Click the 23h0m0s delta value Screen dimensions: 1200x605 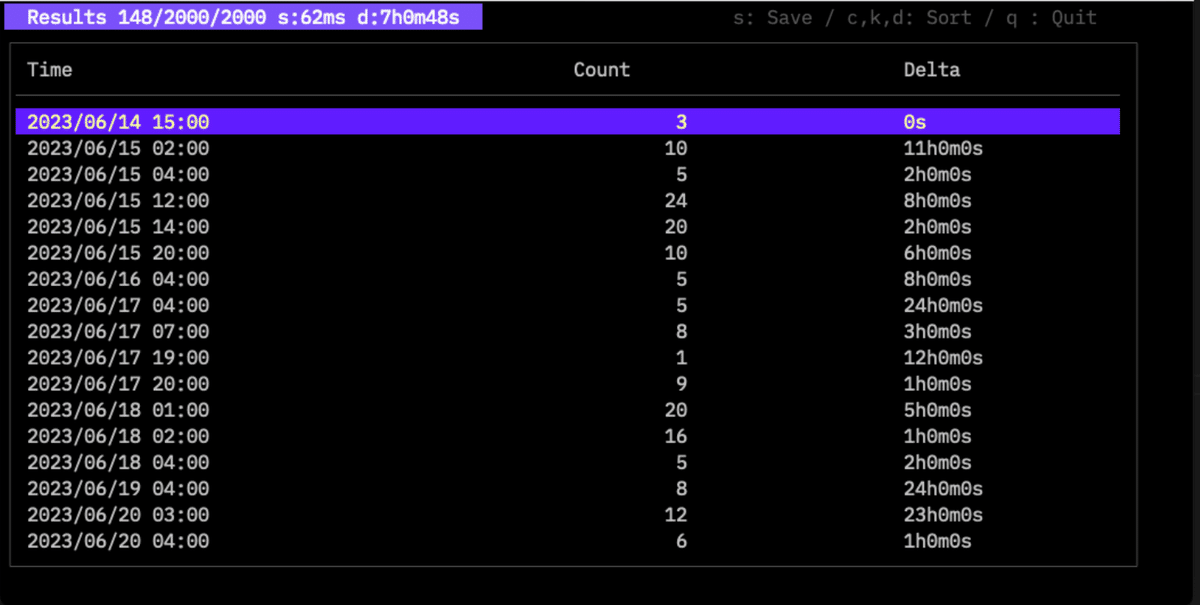click(943, 515)
